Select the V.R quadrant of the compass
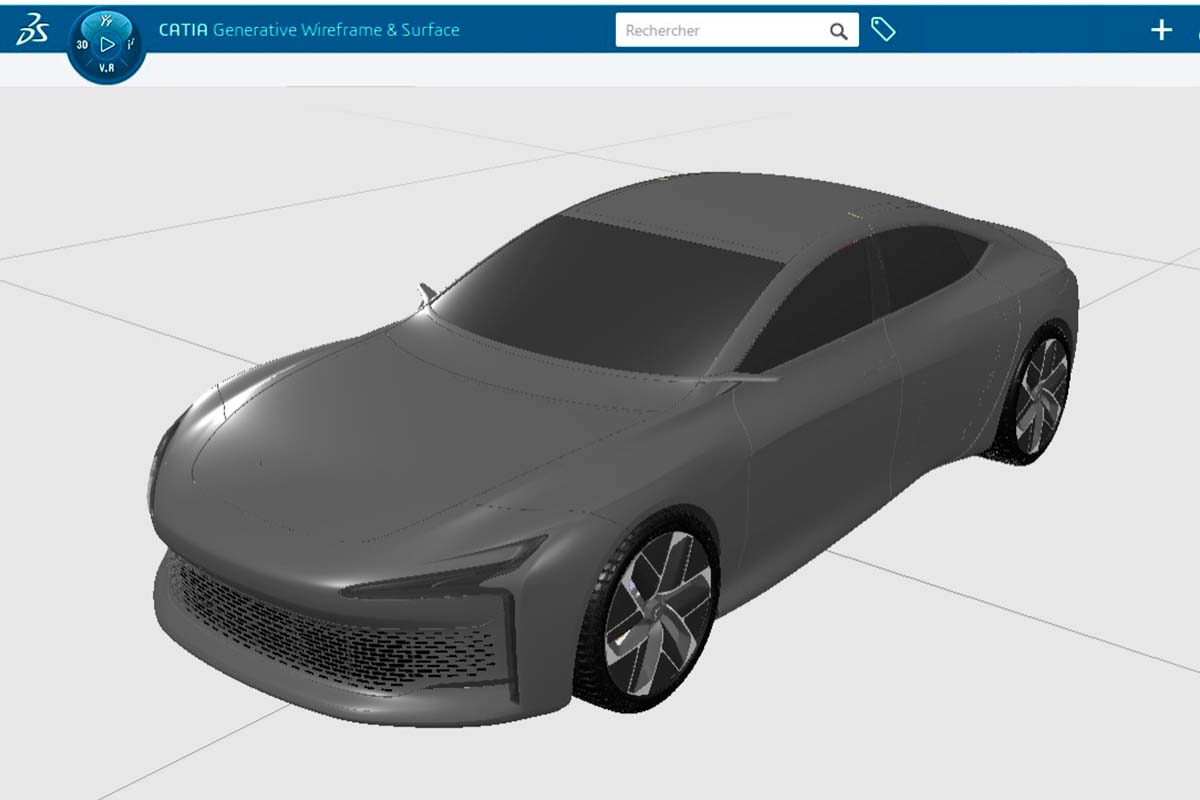 pyautogui.click(x=107, y=68)
